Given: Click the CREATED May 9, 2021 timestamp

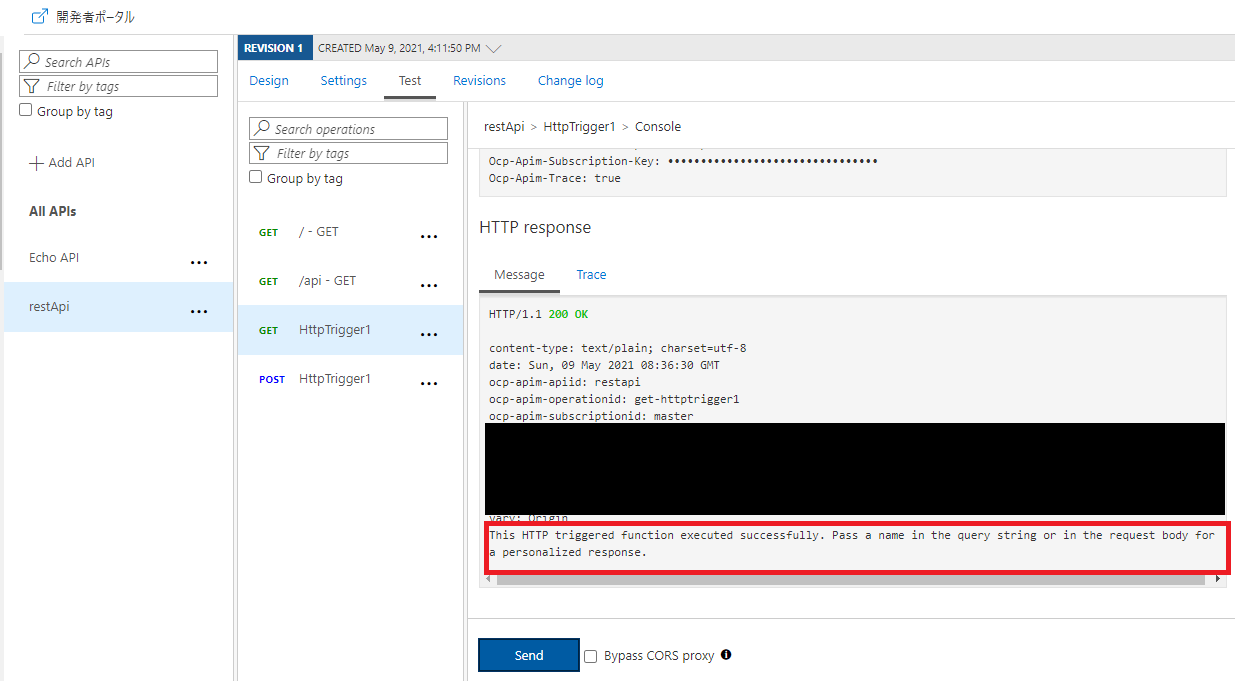Looking at the screenshot, I should coord(399,48).
